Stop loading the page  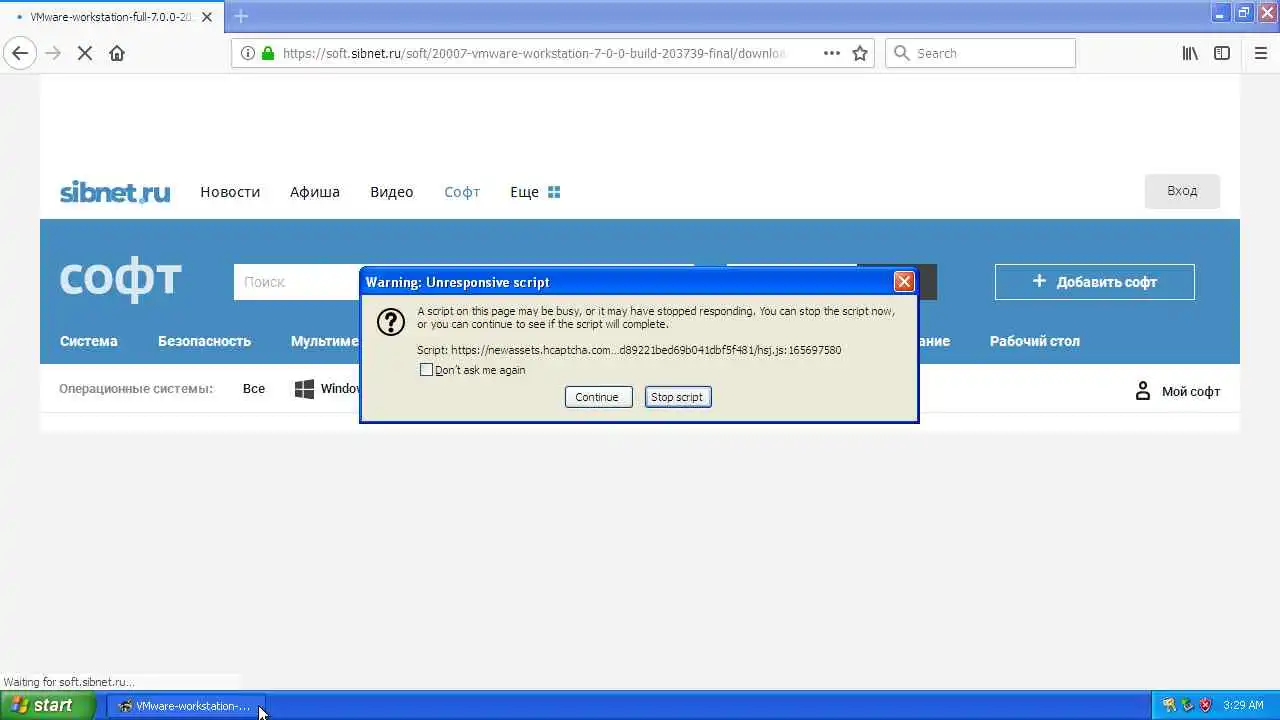[85, 53]
